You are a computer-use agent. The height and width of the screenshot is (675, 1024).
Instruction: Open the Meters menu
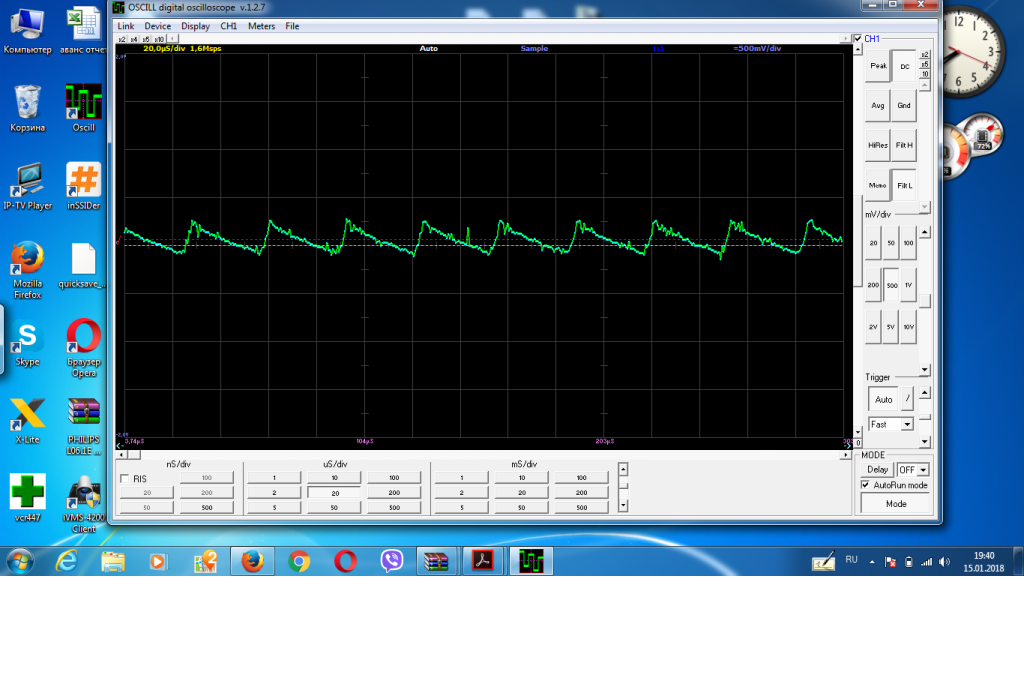(261, 26)
